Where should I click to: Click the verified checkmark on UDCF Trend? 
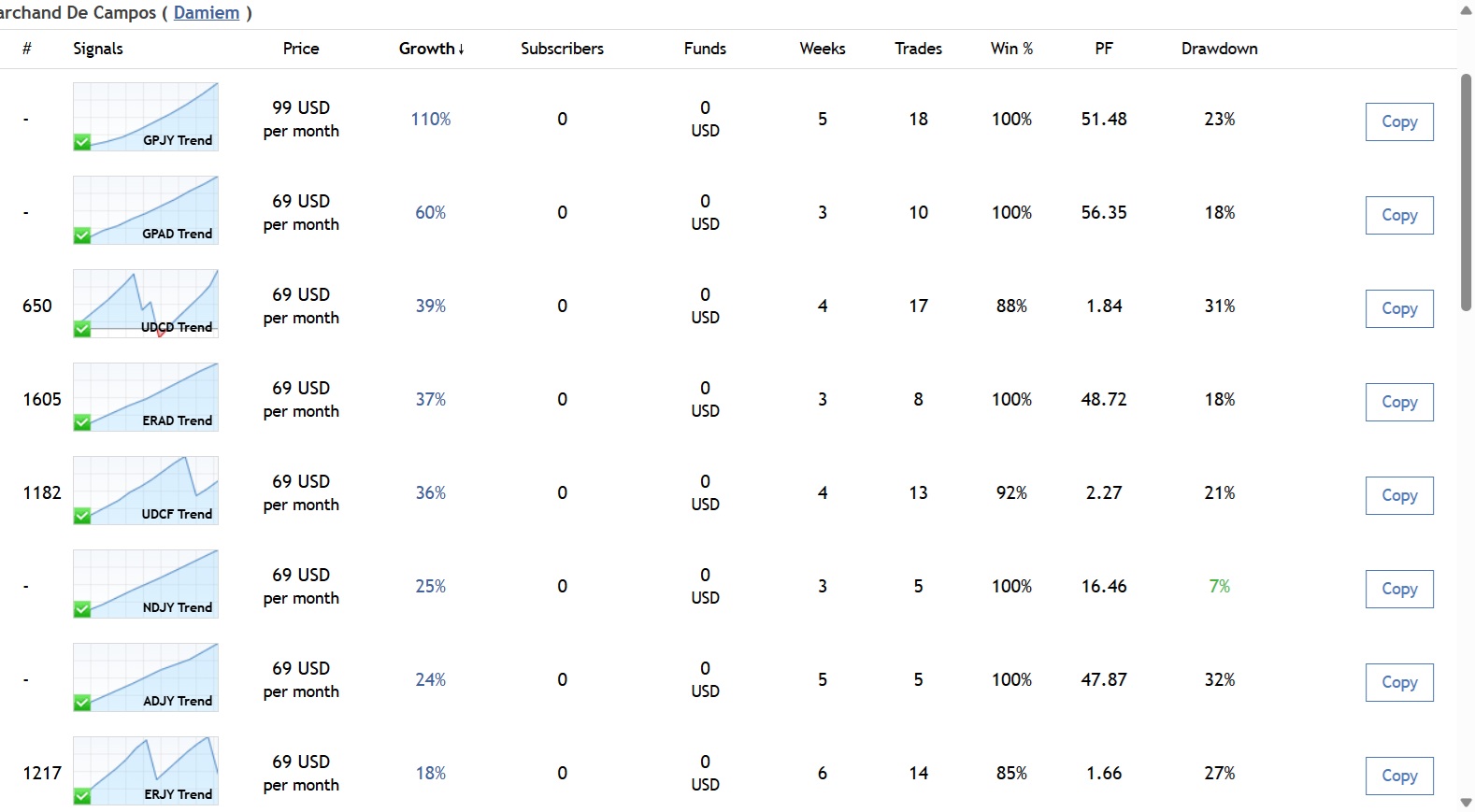(x=82, y=516)
